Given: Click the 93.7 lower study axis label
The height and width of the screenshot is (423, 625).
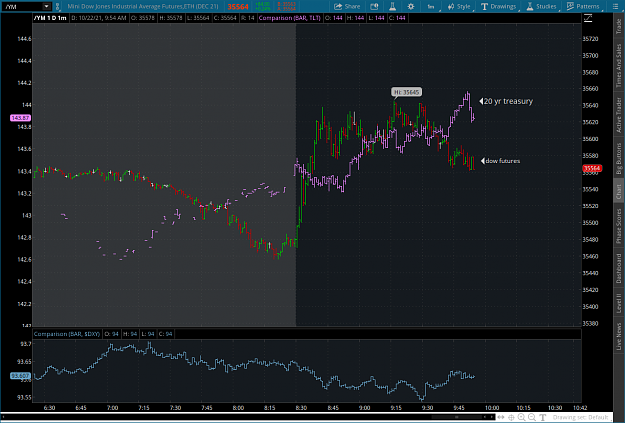Looking at the screenshot, I should [26, 344].
